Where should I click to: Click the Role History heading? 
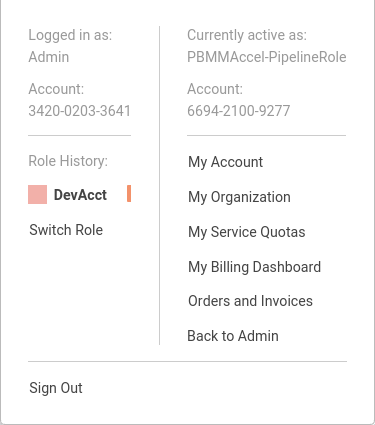coord(68,161)
